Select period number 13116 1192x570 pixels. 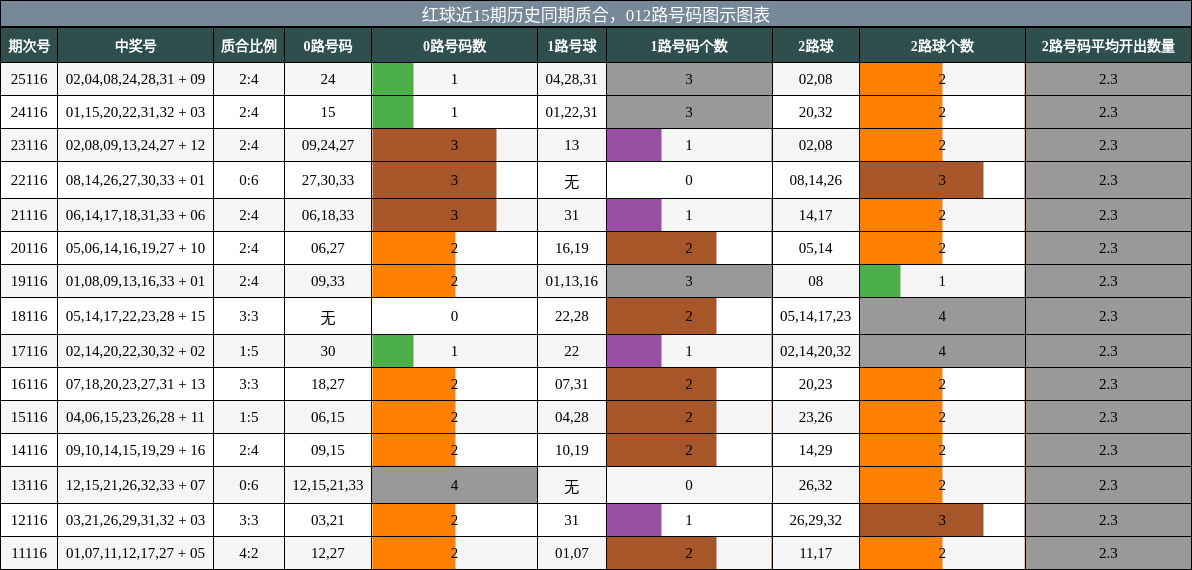pyautogui.click(x=29, y=485)
